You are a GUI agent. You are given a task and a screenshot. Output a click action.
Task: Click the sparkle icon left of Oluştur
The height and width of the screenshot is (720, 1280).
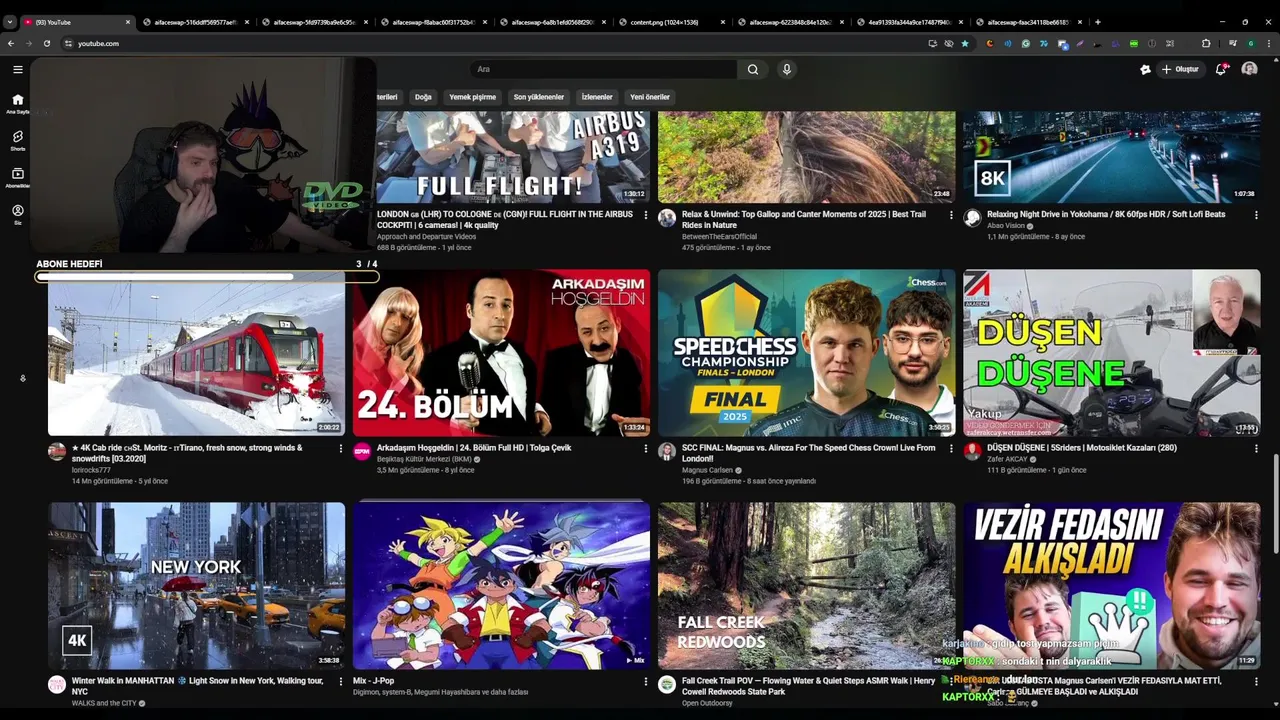pyautogui.click(x=1145, y=69)
